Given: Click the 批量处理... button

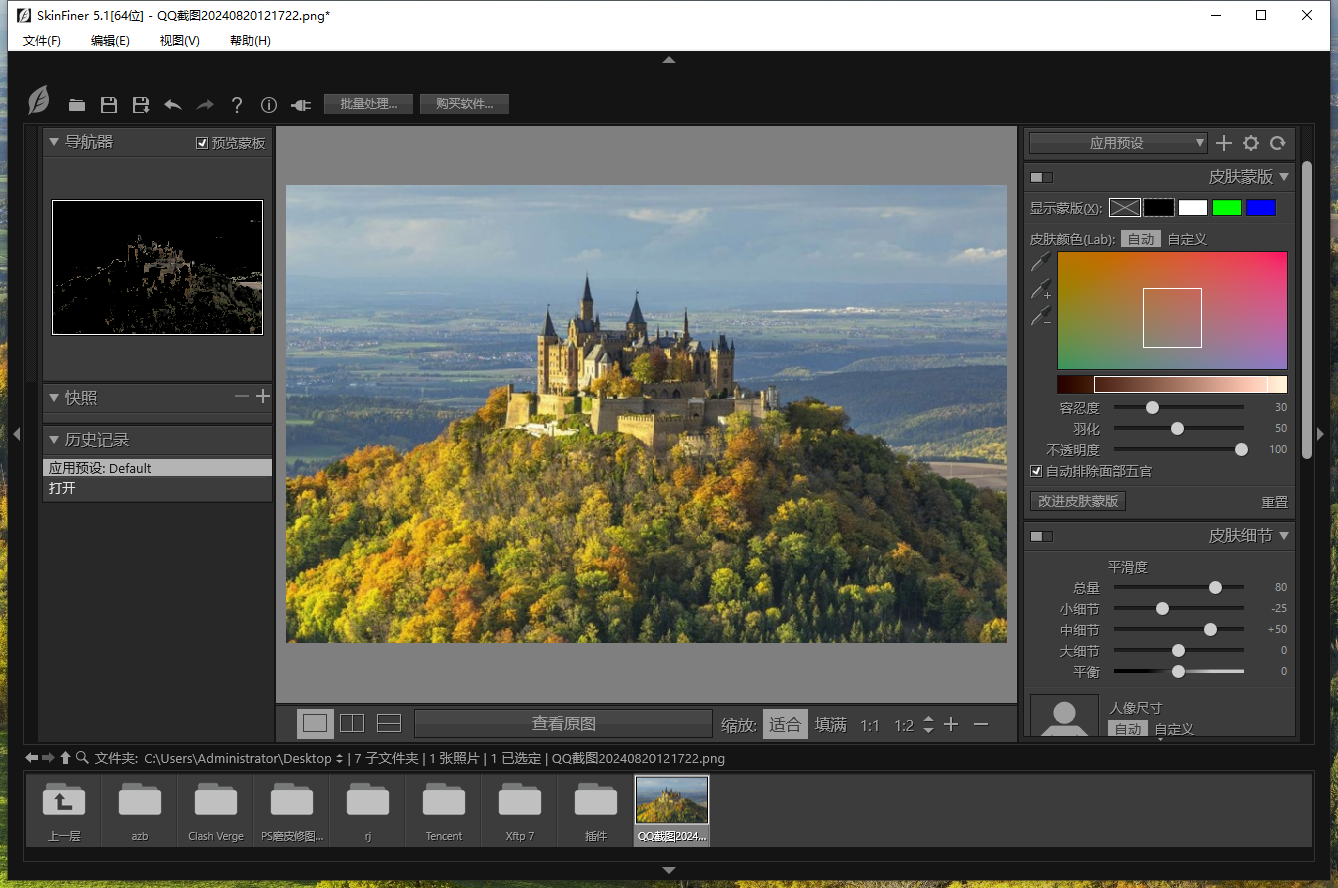Looking at the screenshot, I should (x=368, y=104).
